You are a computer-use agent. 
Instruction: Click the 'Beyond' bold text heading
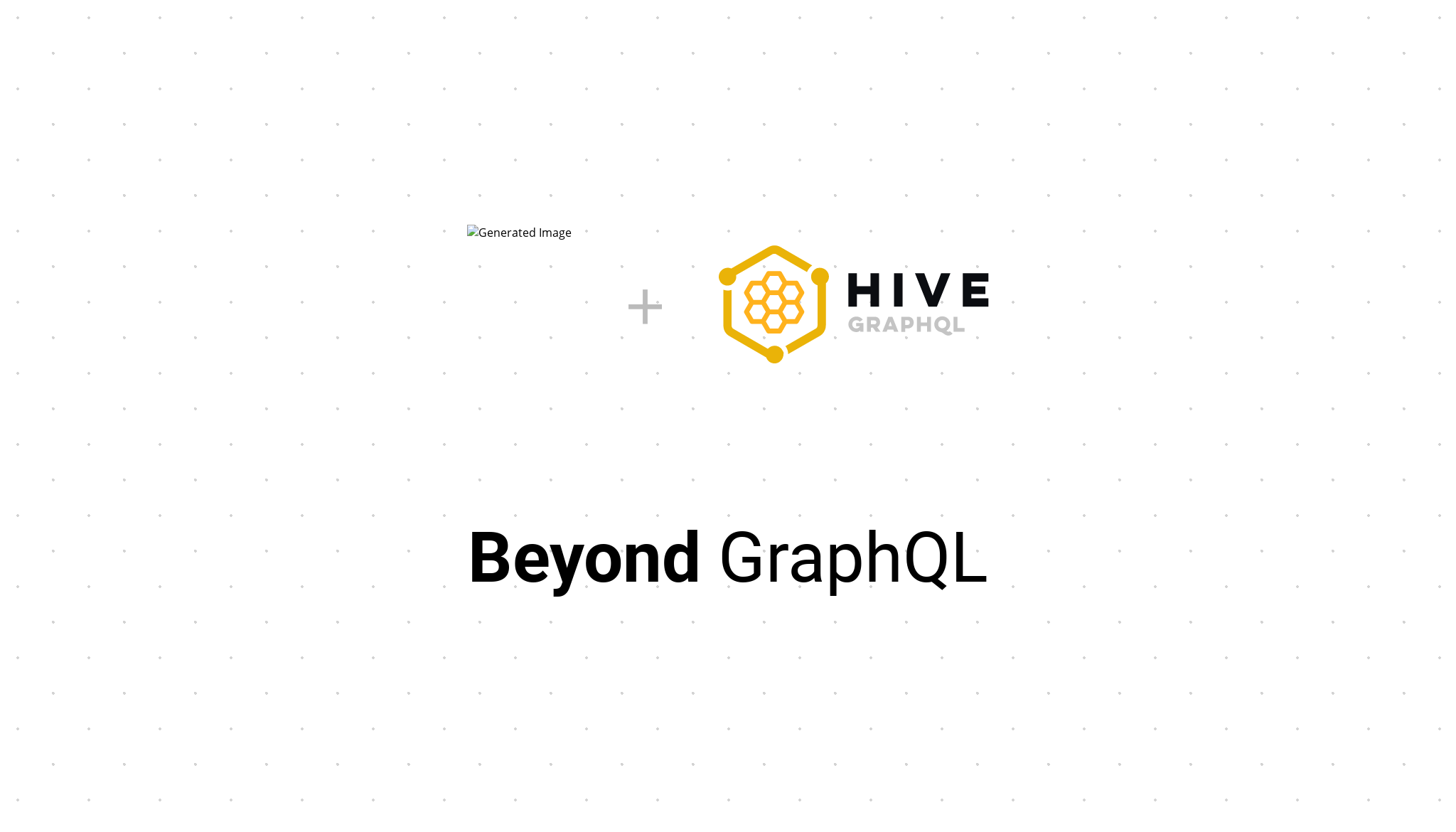tap(582, 558)
